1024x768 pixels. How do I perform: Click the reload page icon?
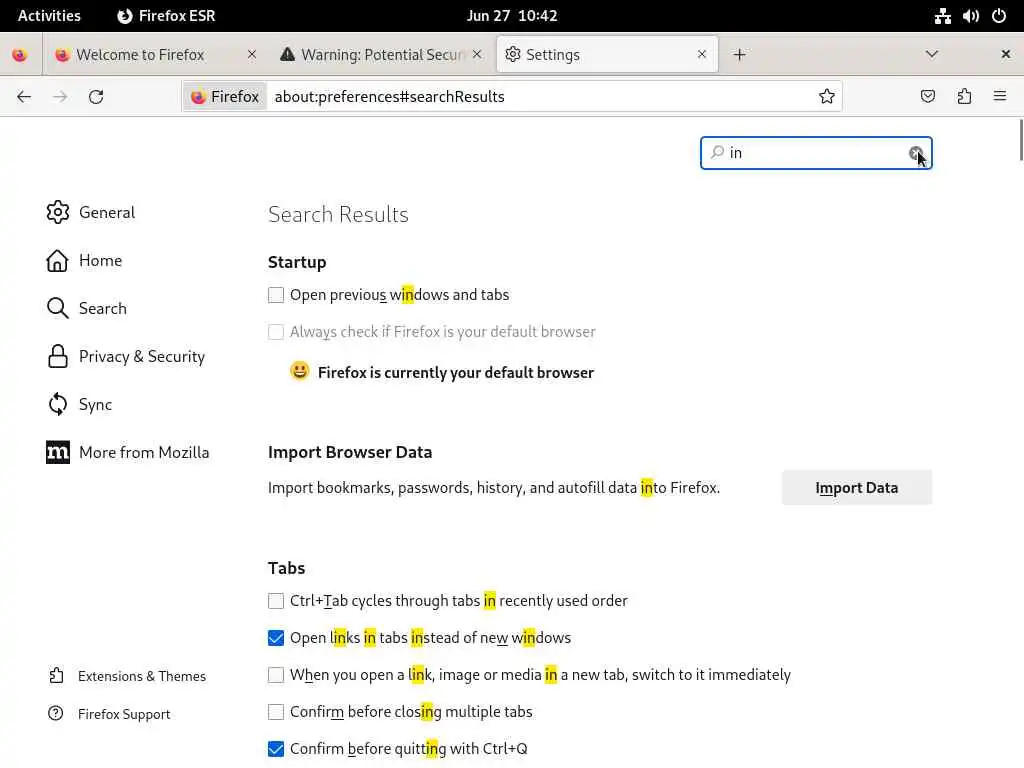[96, 97]
